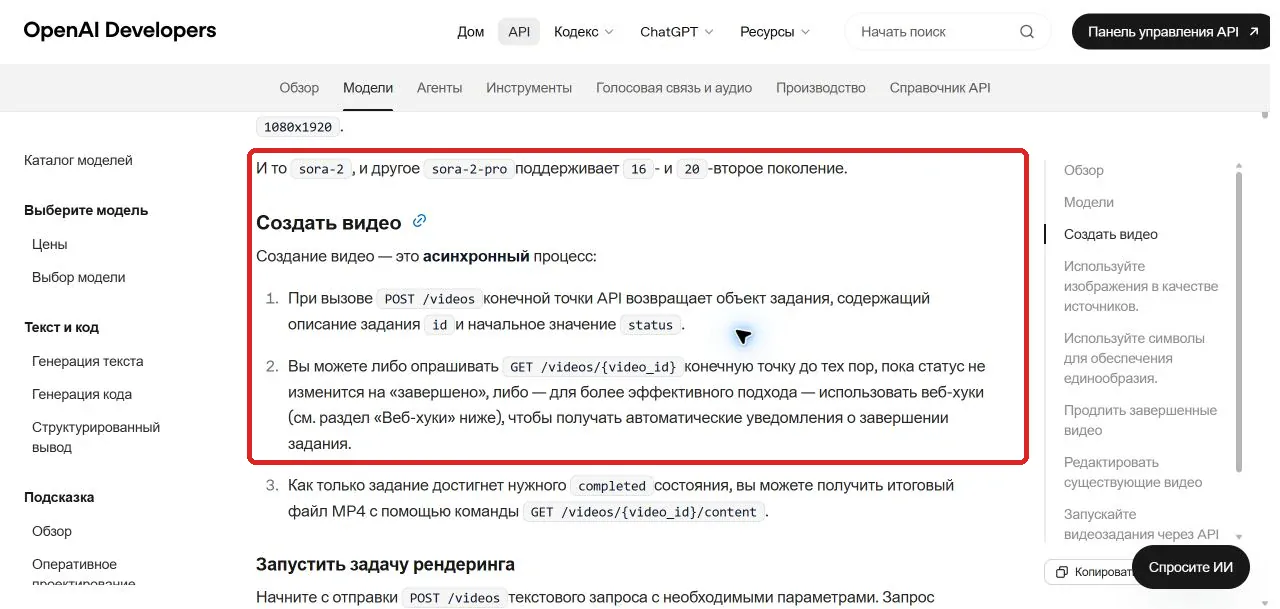Click the Запустить задачу рендеринга heading
Image resolution: width=1280 pixels, height=609 pixels.
click(385, 564)
